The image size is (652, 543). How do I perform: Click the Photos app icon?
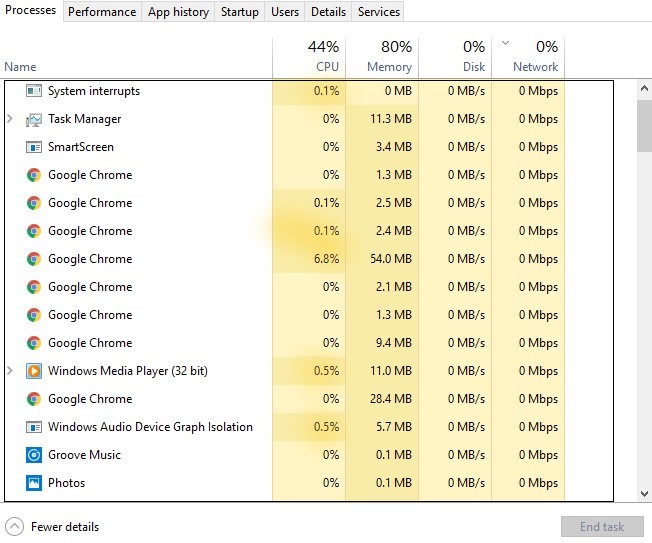(34, 483)
